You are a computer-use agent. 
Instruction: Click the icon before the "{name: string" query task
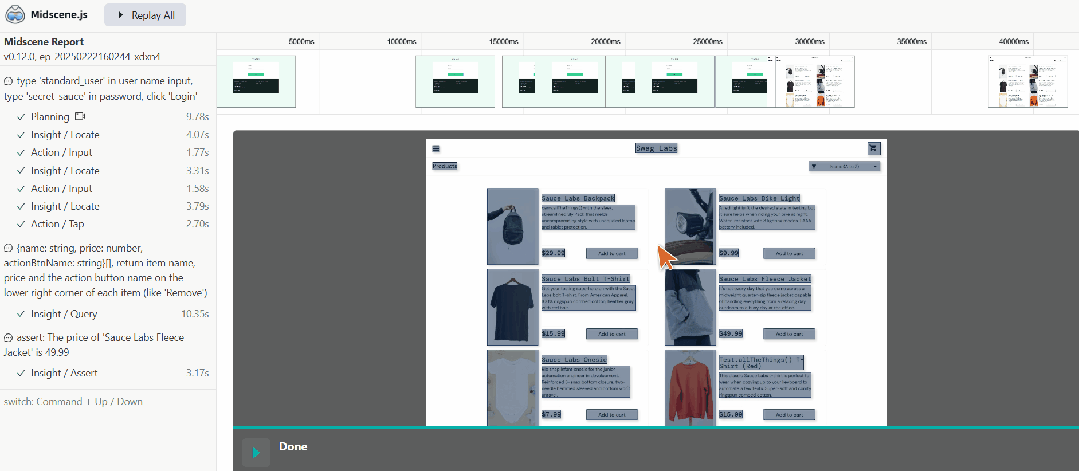(8, 248)
